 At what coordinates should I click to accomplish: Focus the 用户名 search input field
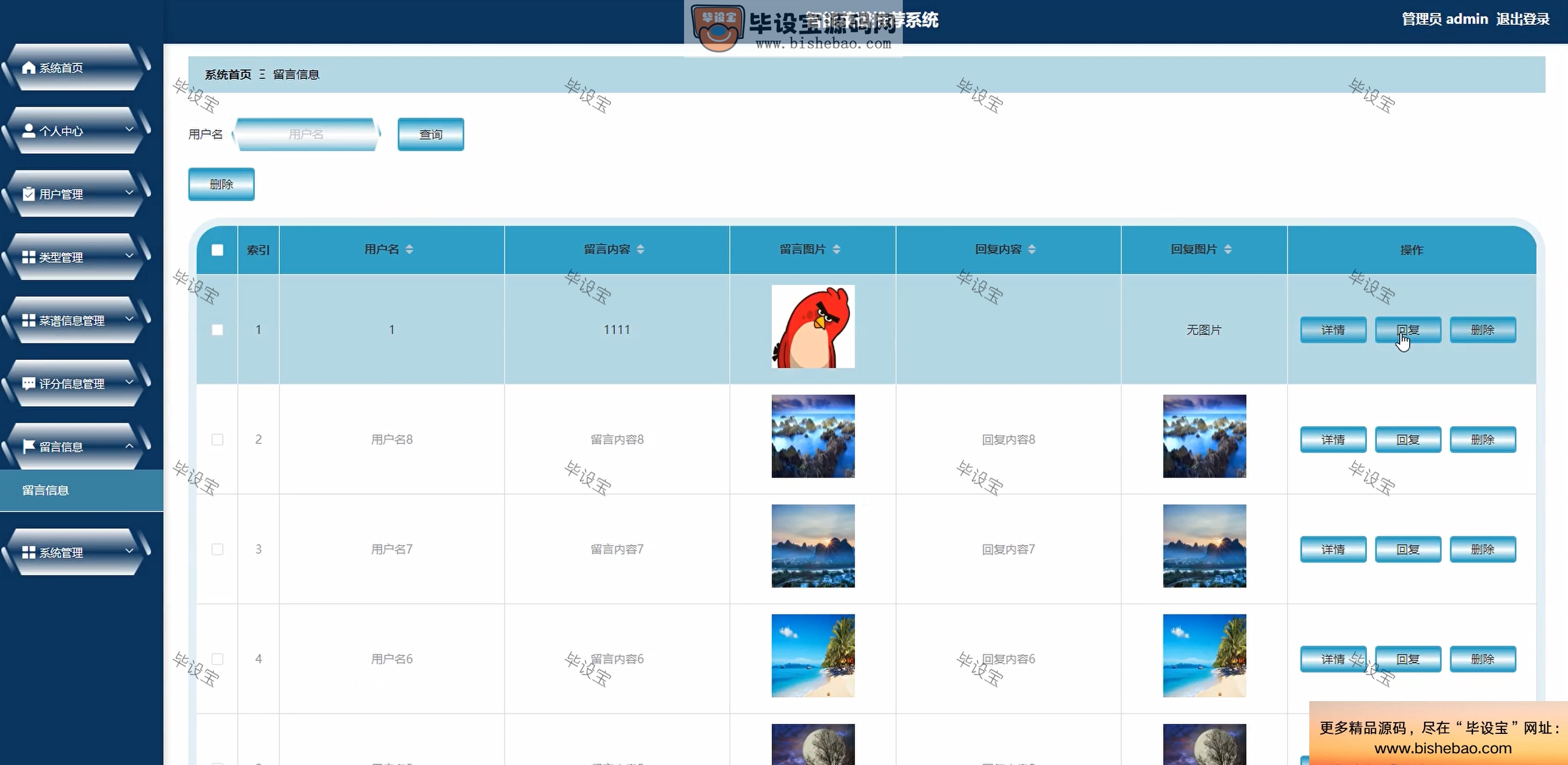click(x=306, y=134)
